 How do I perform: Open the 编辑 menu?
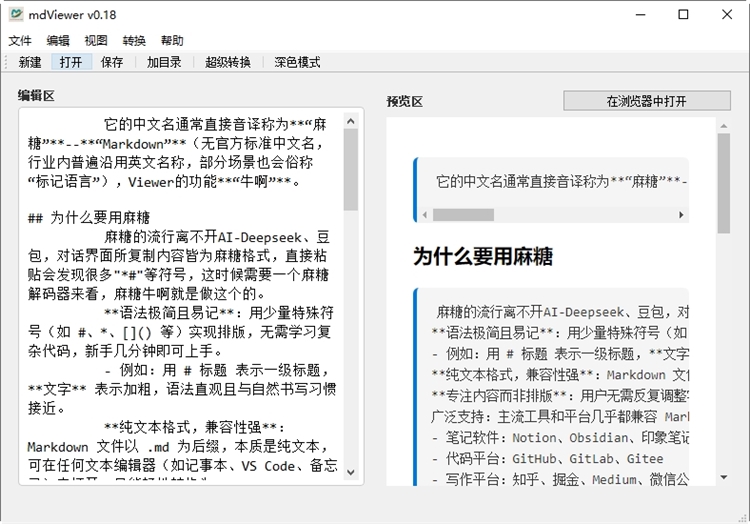click(58, 41)
